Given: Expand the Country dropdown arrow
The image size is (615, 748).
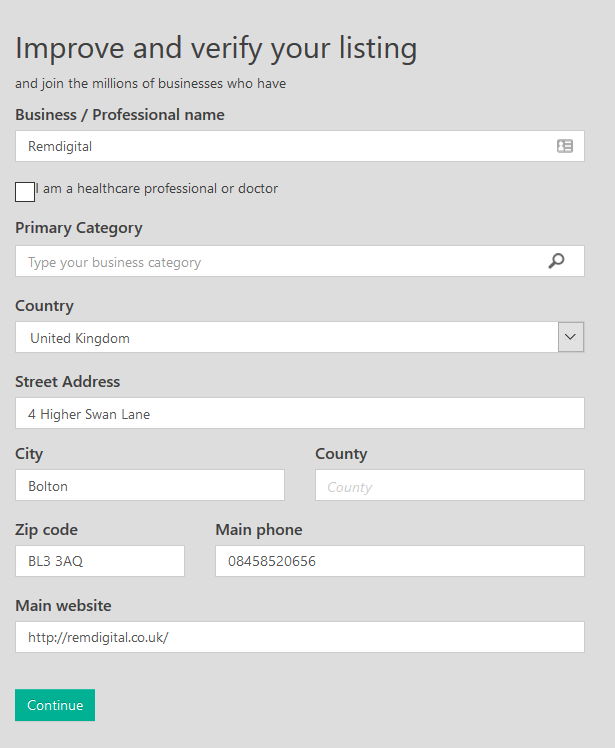Looking at the screenshot, I should pos(571,337).
